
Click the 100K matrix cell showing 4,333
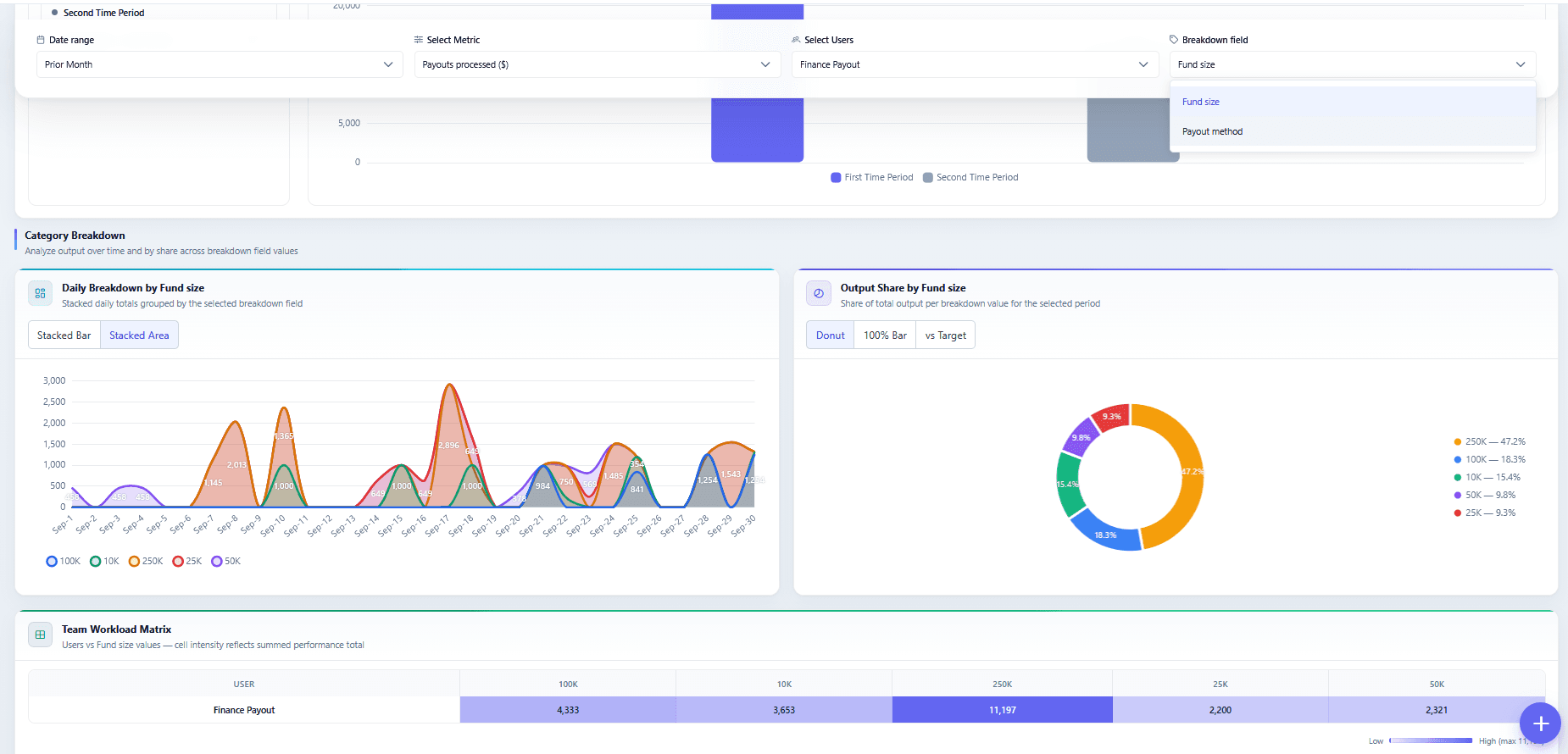pyautogui.click(x=568, y=710)
